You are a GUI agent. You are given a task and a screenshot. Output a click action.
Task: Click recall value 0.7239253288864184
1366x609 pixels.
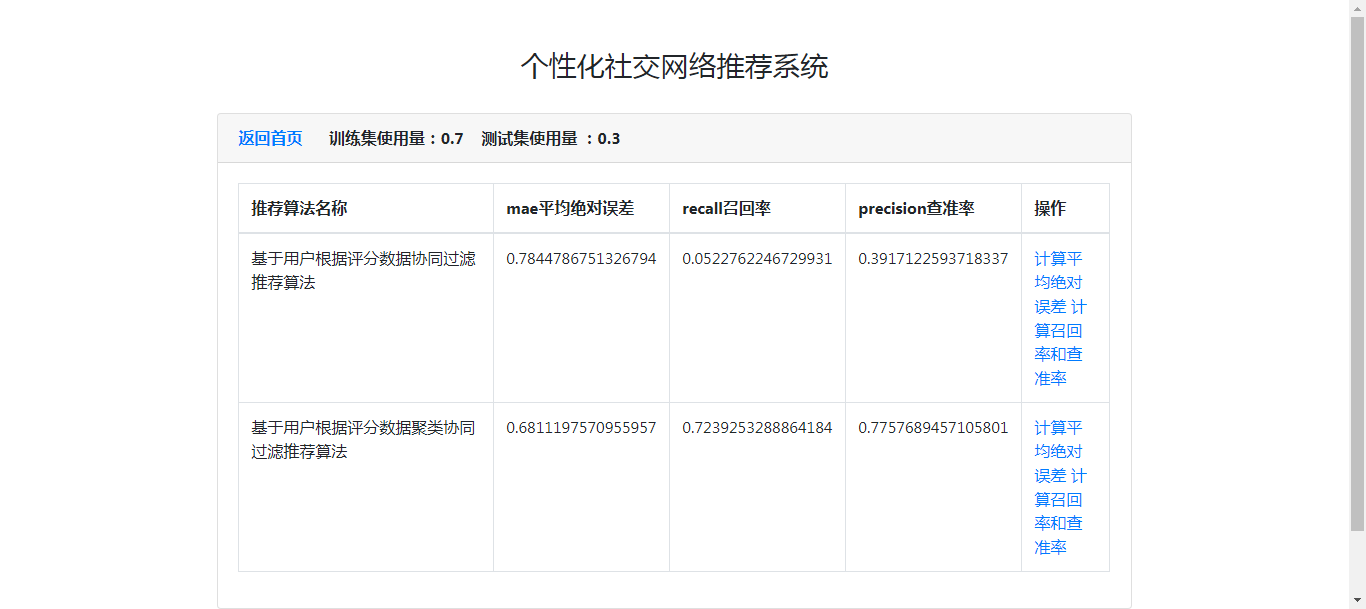pyautogui.click(x=757, y=427)
